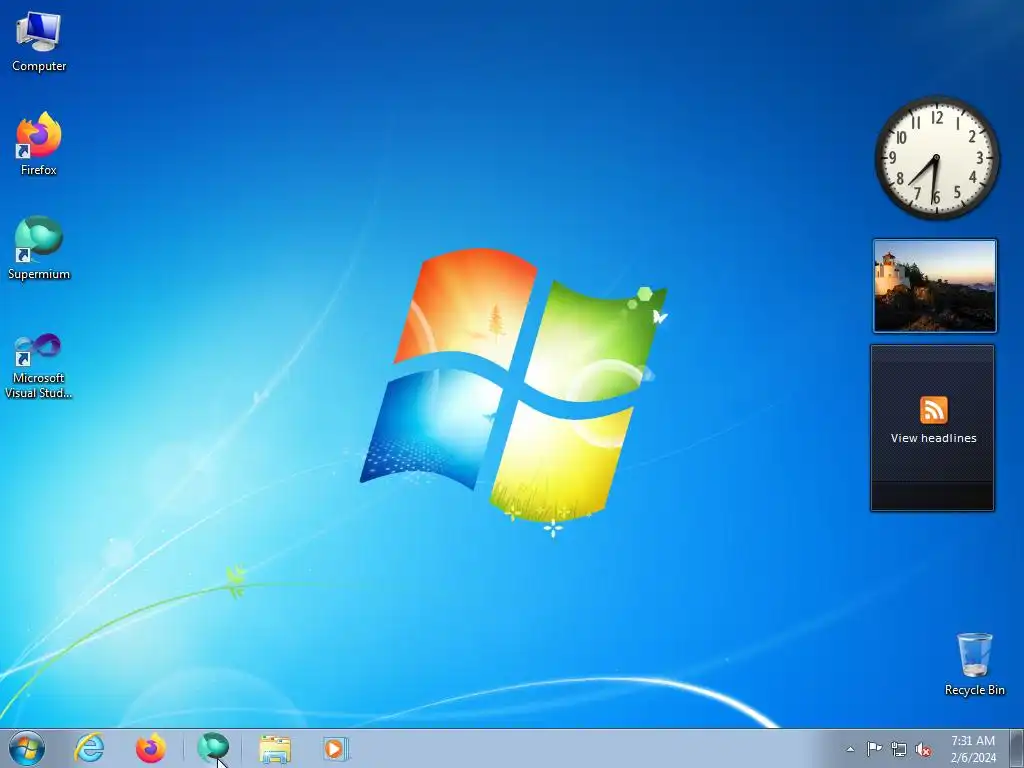Click the Computer icon label text

pyautogui.click(x=39, y=66)
